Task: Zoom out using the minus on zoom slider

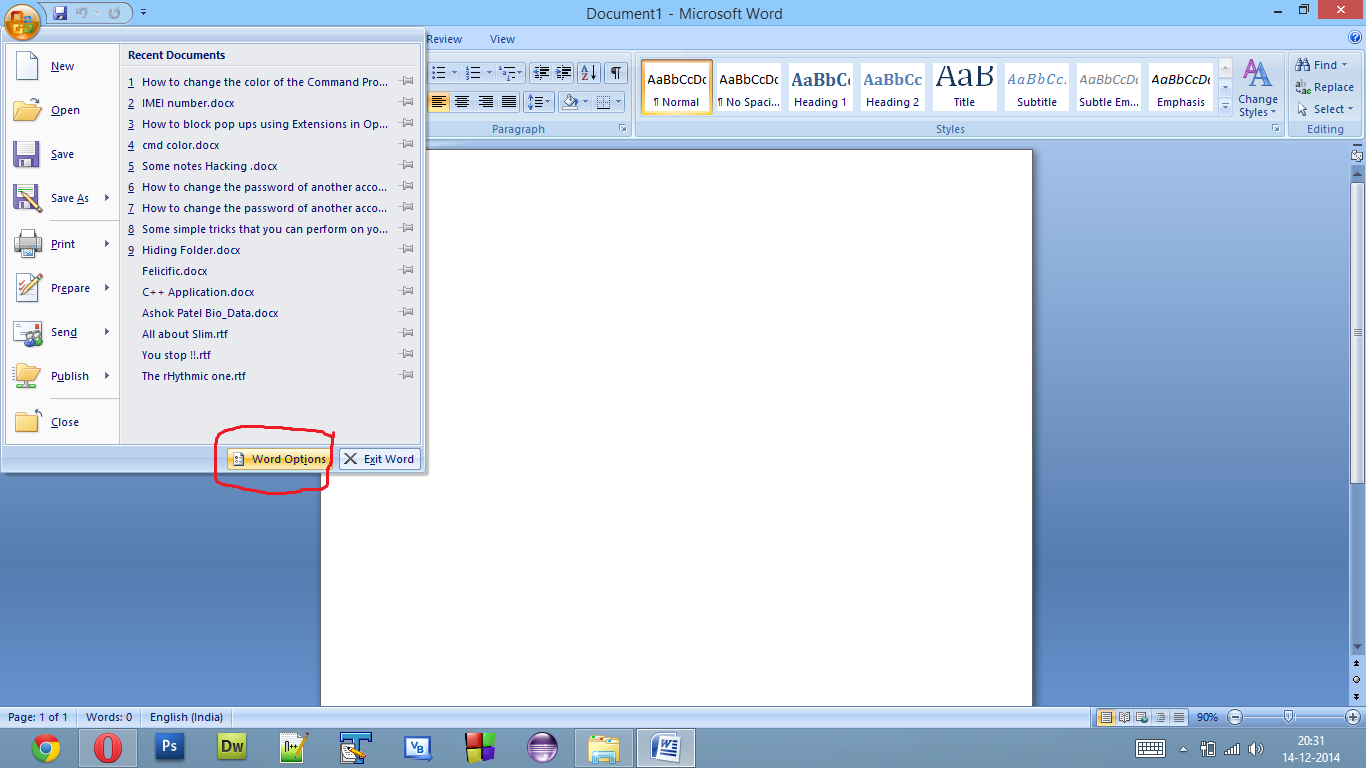Action: click(1235, 717)
